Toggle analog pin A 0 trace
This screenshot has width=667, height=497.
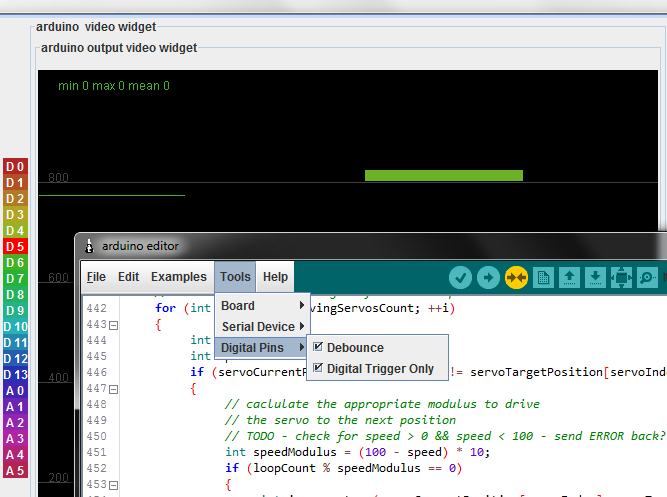(15, 391)
